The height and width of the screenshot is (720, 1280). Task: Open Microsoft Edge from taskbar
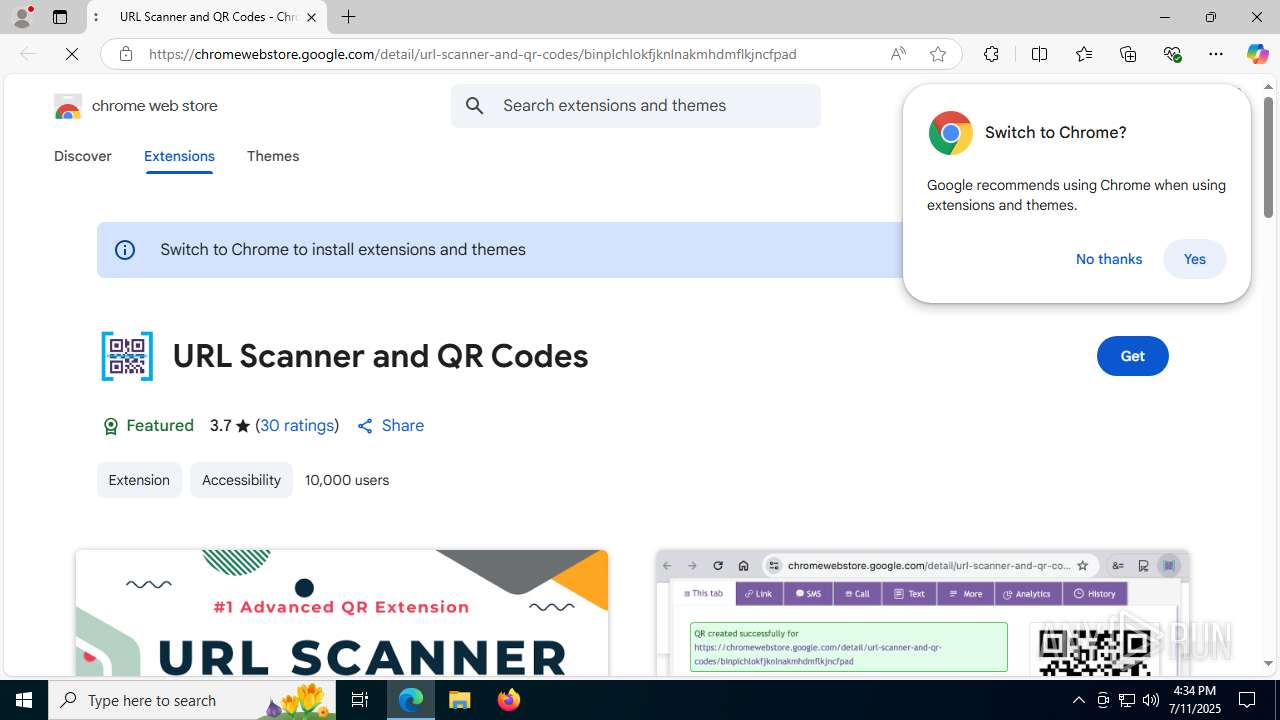click(x=411, y=700)
